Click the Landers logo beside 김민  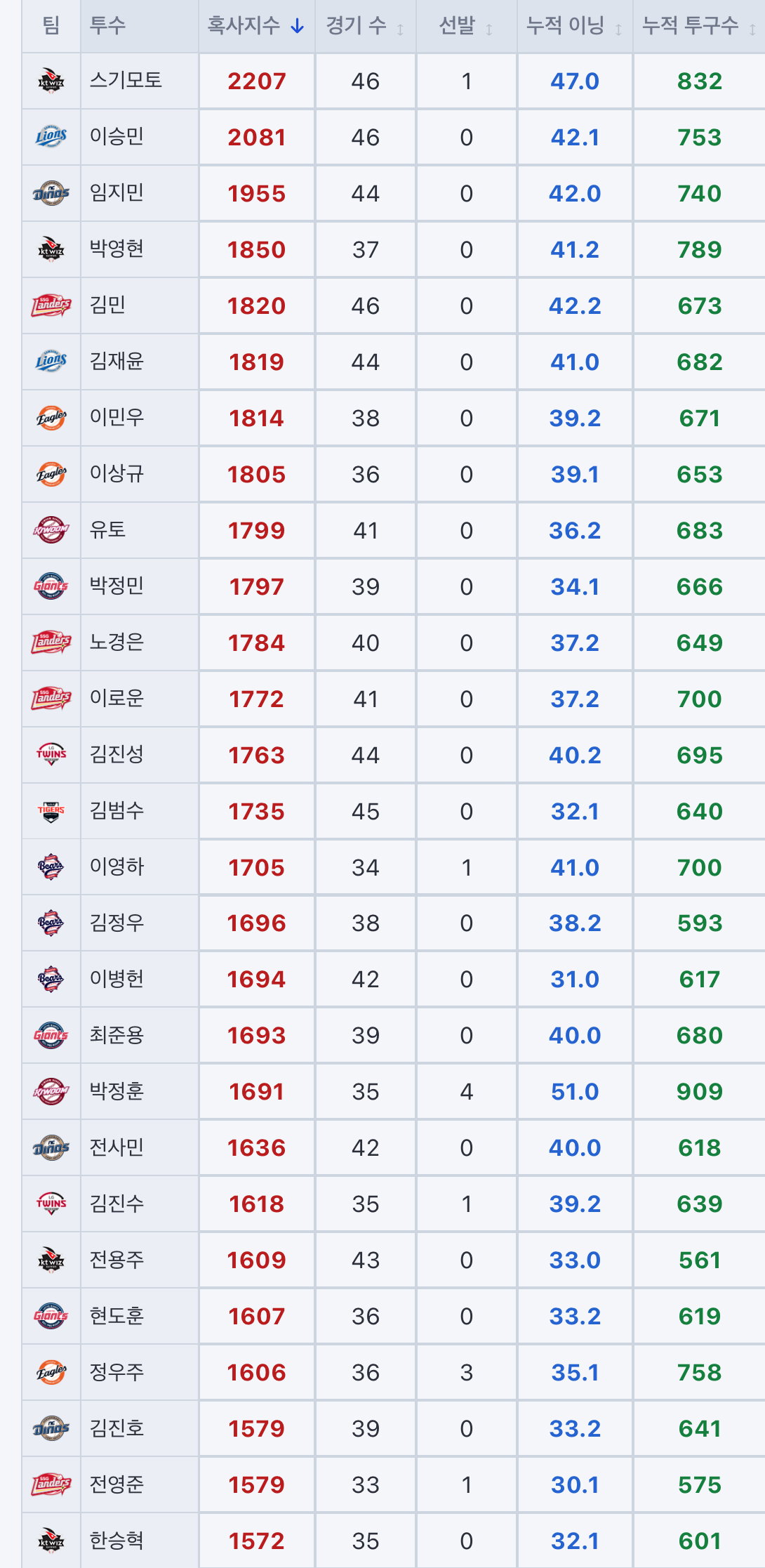[x=51, y=305]
